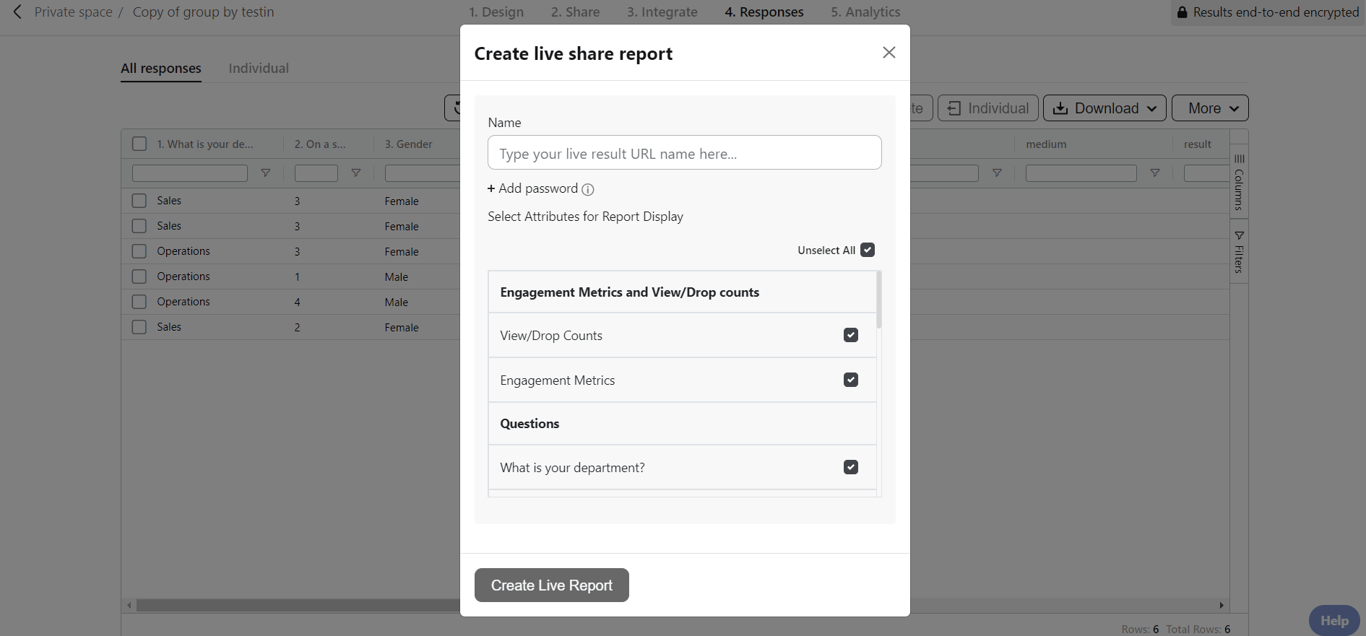The height and width of the screenshot is (636, 1366).
Task: Click Create Live Report button
Action: (551, 585)
